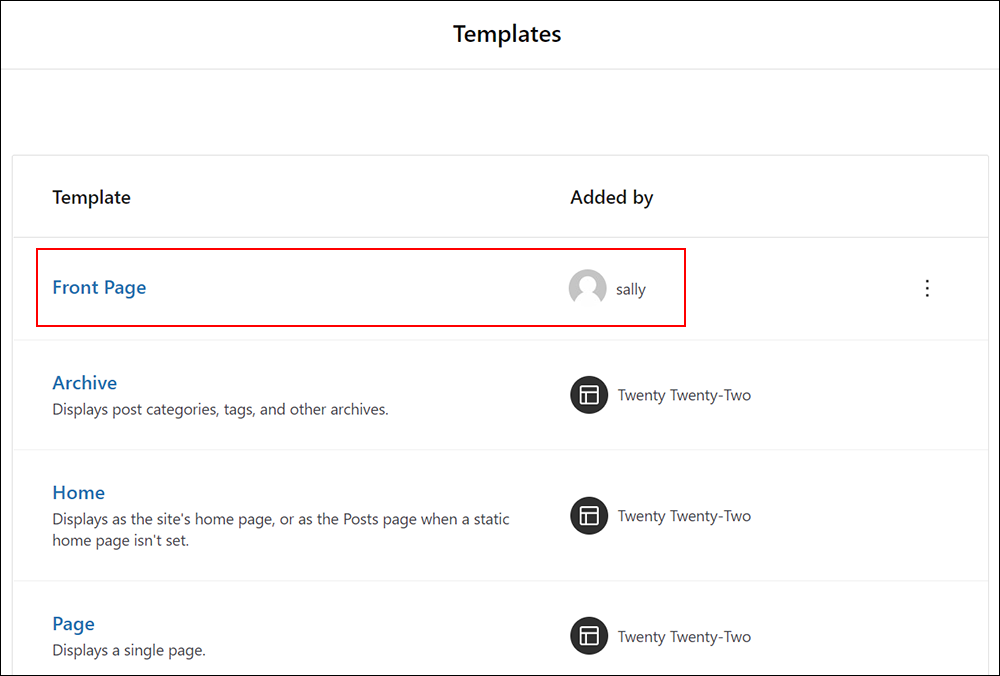Screen dimensions: 1000x676
Task: Click sally's user avatar icon
Action: [x=587, y=288]
